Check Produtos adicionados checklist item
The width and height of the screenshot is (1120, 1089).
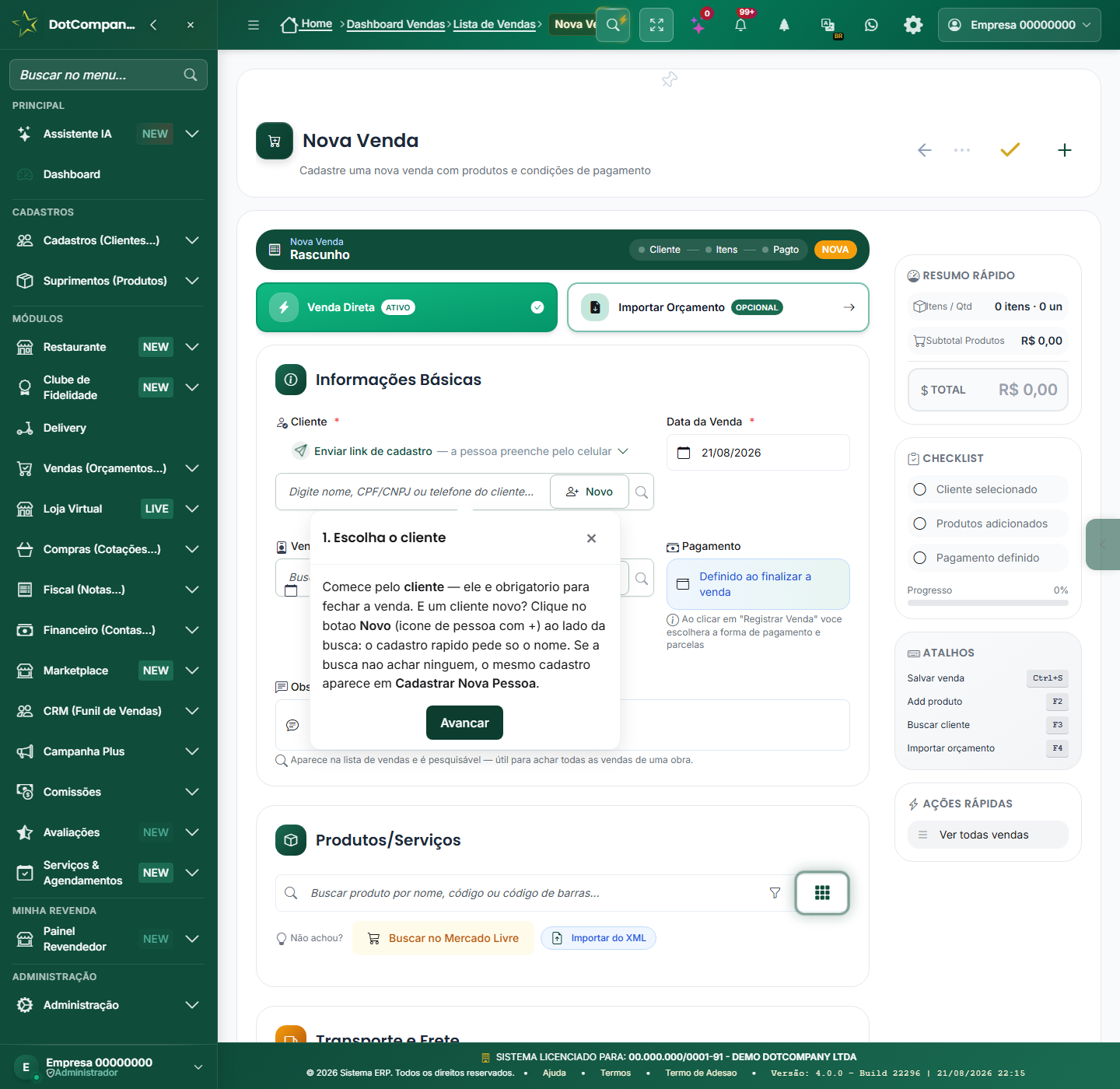point(988,523)
